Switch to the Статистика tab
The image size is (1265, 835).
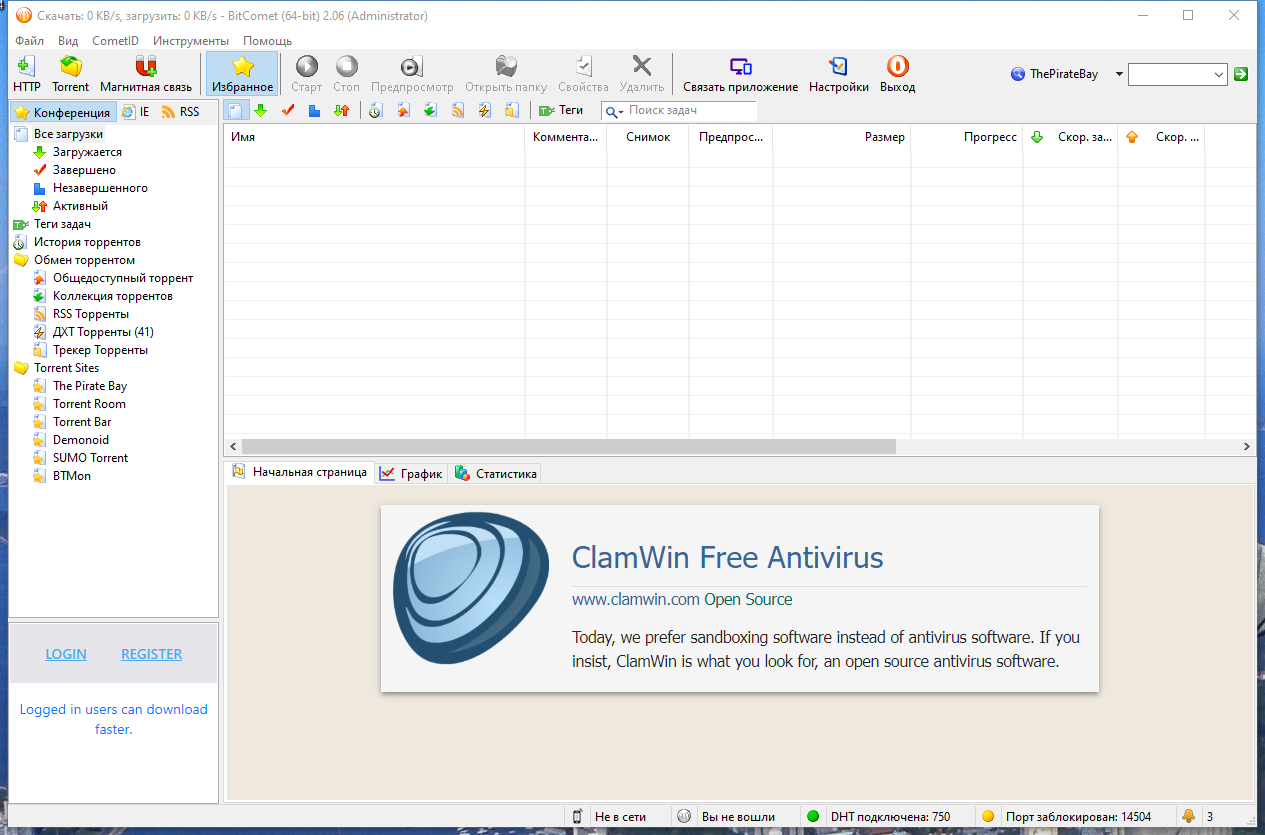tap(496, 474)
